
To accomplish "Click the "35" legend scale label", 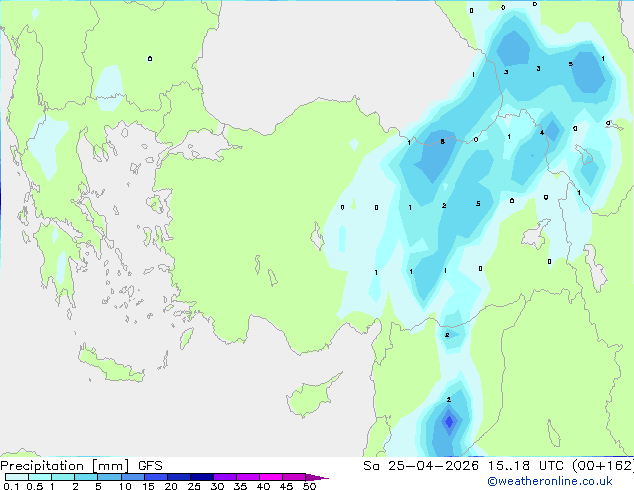I will click(240, 486).
